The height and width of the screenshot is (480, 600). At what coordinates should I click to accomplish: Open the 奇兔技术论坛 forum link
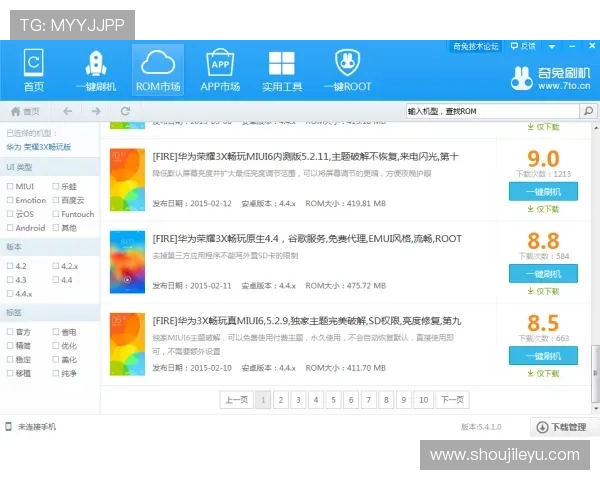pyautogui.click(x=475, y=46)
